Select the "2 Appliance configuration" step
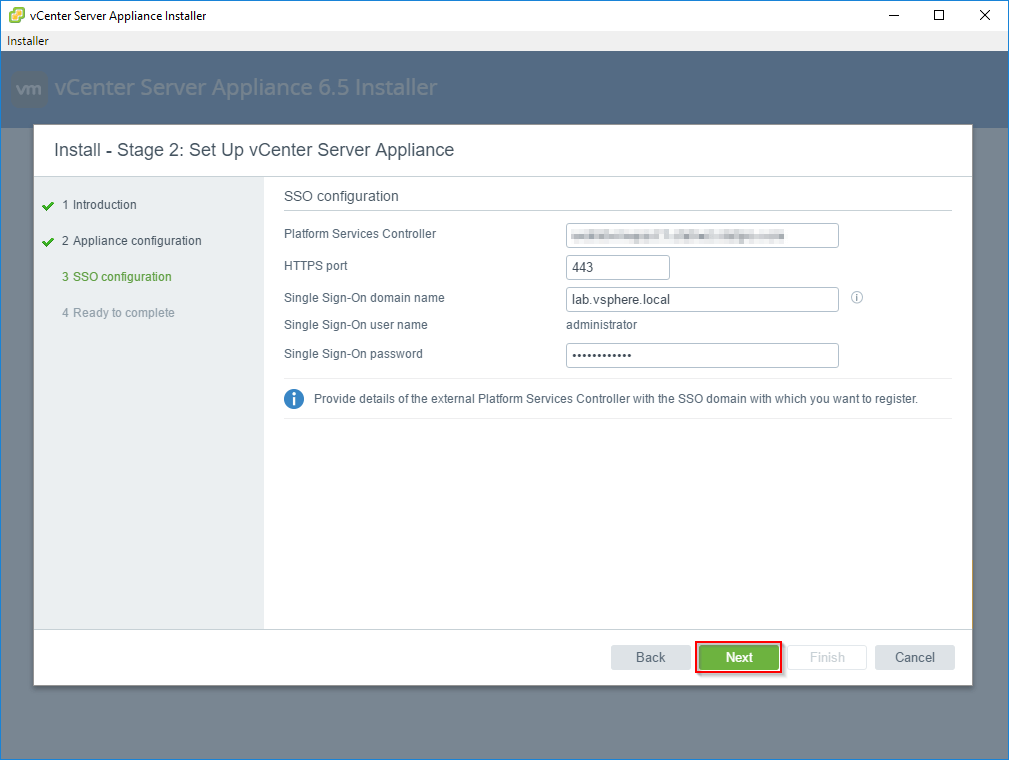Image resolution: width=1009 pixels, height=760 pixels. pos(133,240)
